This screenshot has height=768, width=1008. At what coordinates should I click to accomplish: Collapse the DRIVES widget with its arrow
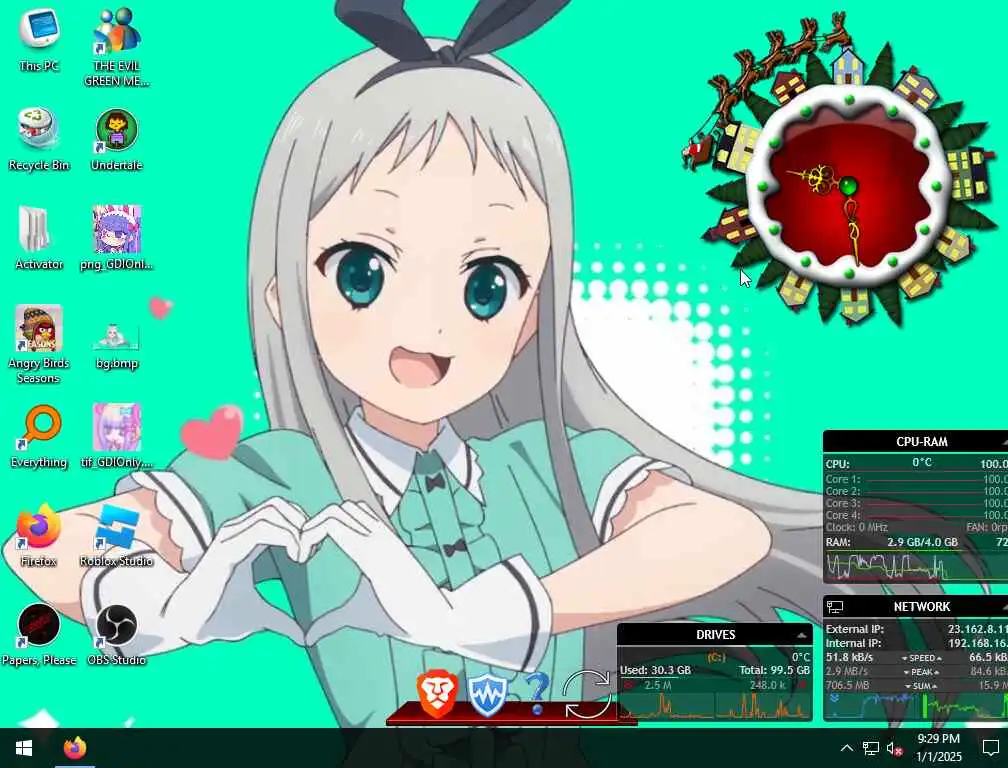[x=801, y=636]
